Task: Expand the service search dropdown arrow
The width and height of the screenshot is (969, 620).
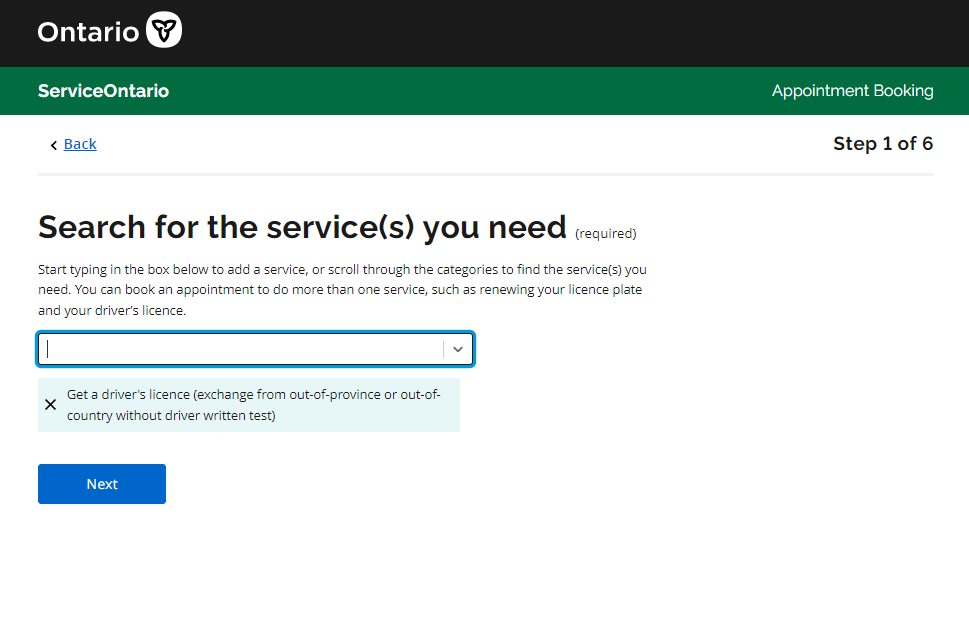Action: [458, 349]
